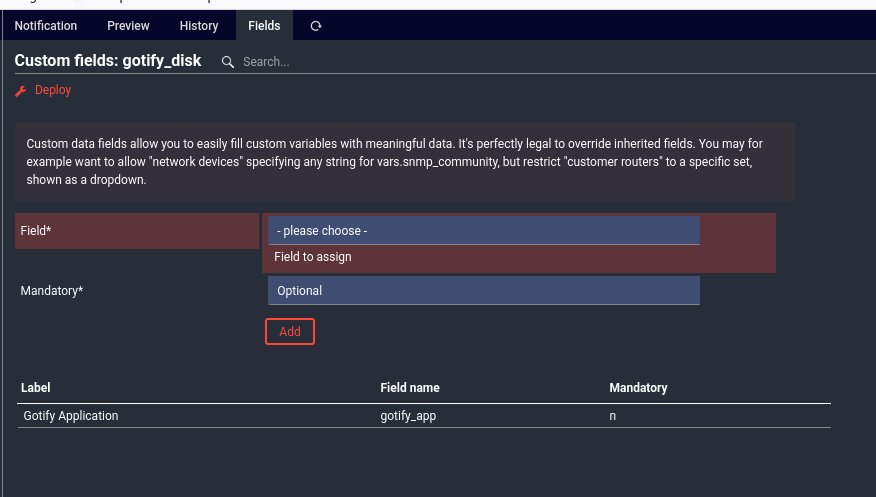Open the Mandatory dropdown showing Optional

(x=483, y=291)
